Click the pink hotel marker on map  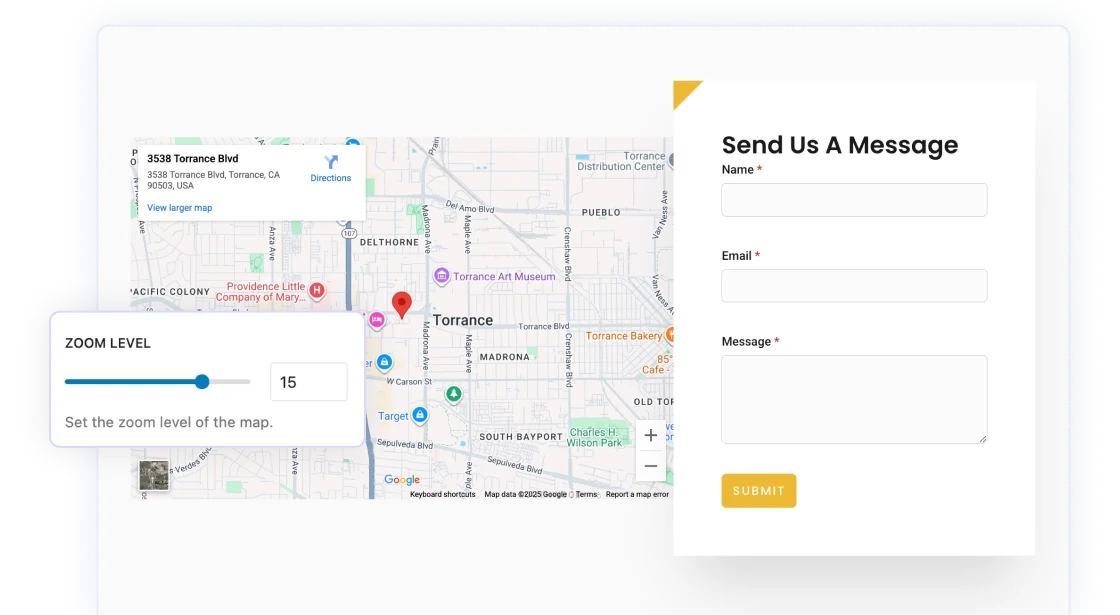coord(377,320)
